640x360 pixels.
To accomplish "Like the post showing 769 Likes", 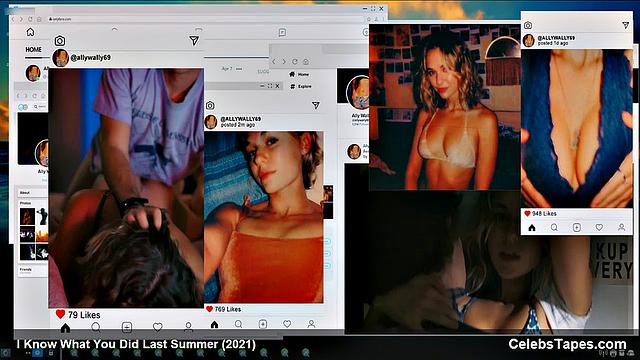I will coord(209,309).
